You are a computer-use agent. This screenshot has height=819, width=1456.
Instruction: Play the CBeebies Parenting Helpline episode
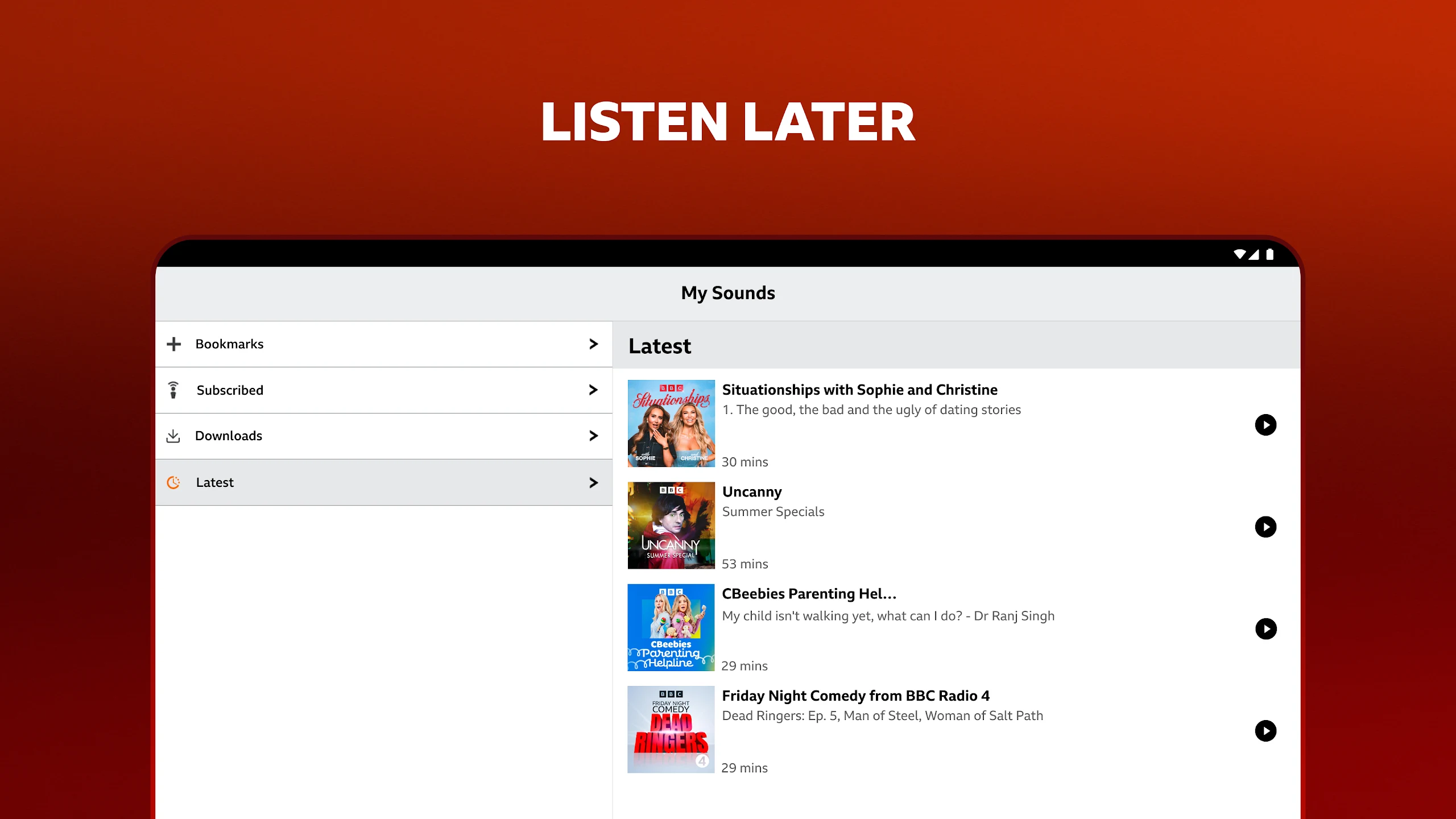1265,629
